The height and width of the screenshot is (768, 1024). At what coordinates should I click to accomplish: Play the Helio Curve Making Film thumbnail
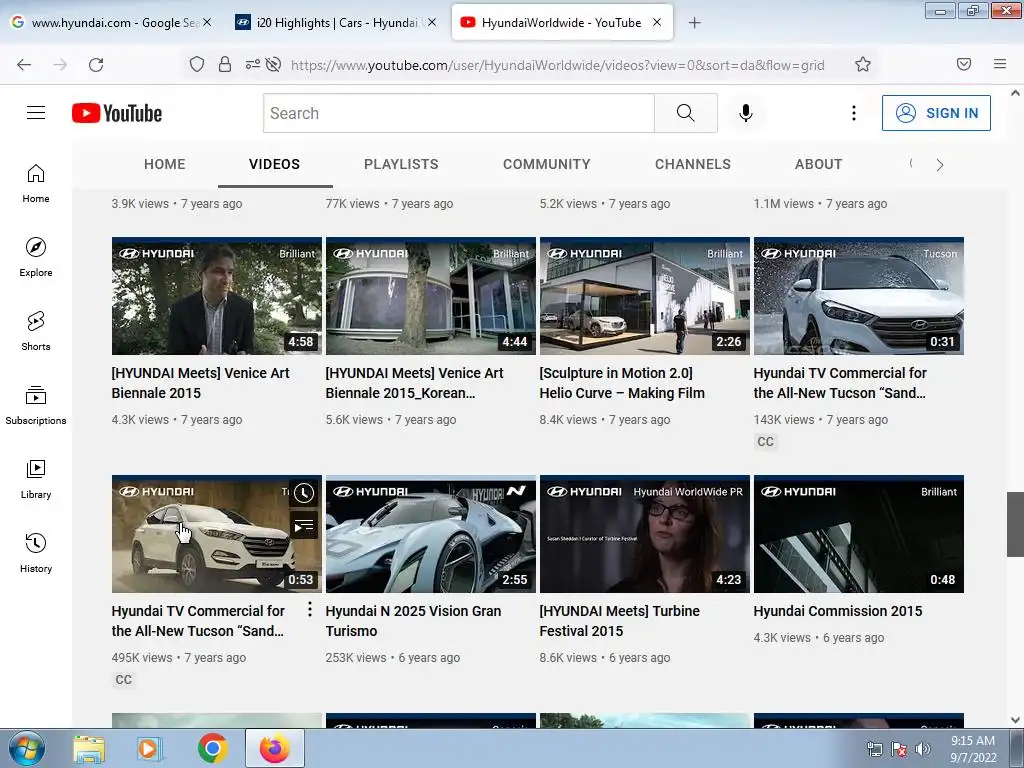[x=645, y=296]
